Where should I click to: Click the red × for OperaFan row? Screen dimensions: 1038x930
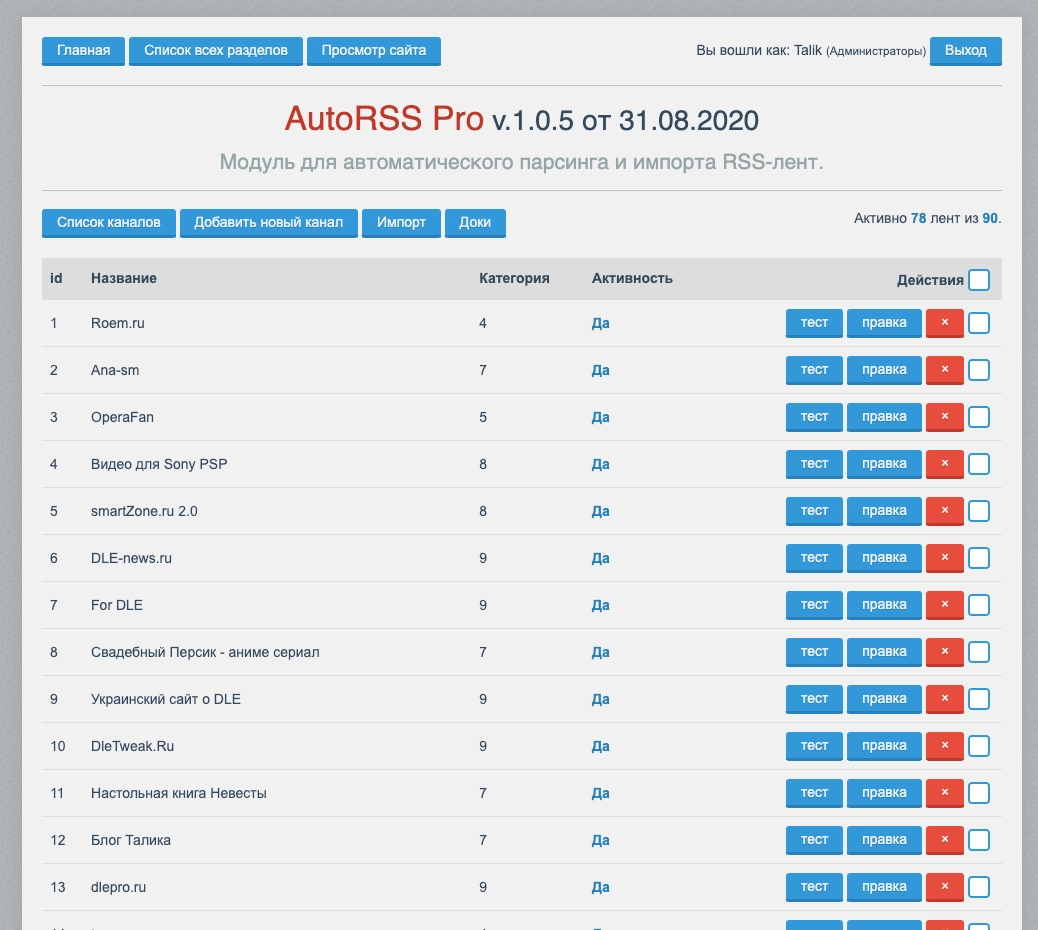(944, 417)
